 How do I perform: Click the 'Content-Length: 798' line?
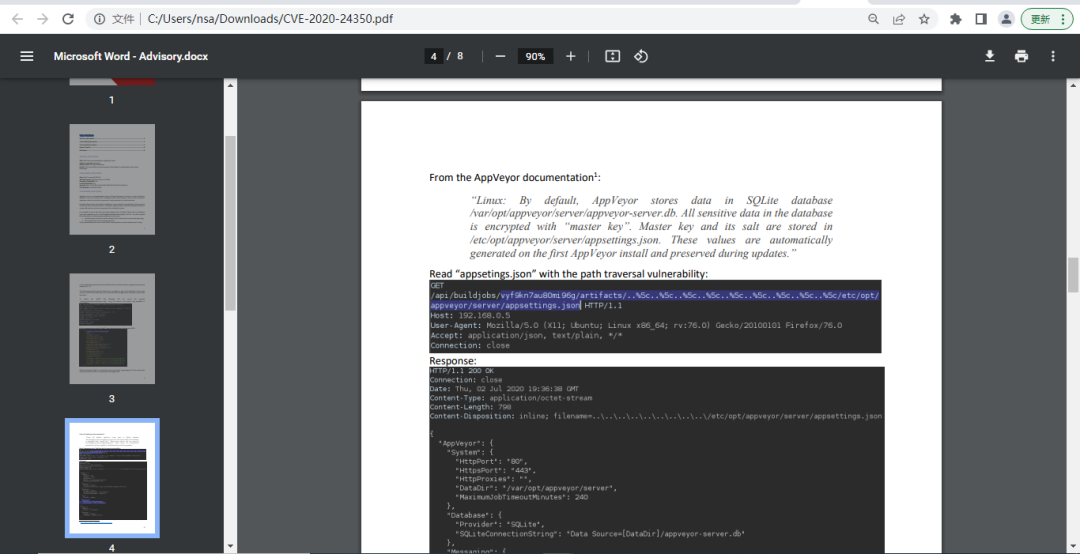click(470, 407)
